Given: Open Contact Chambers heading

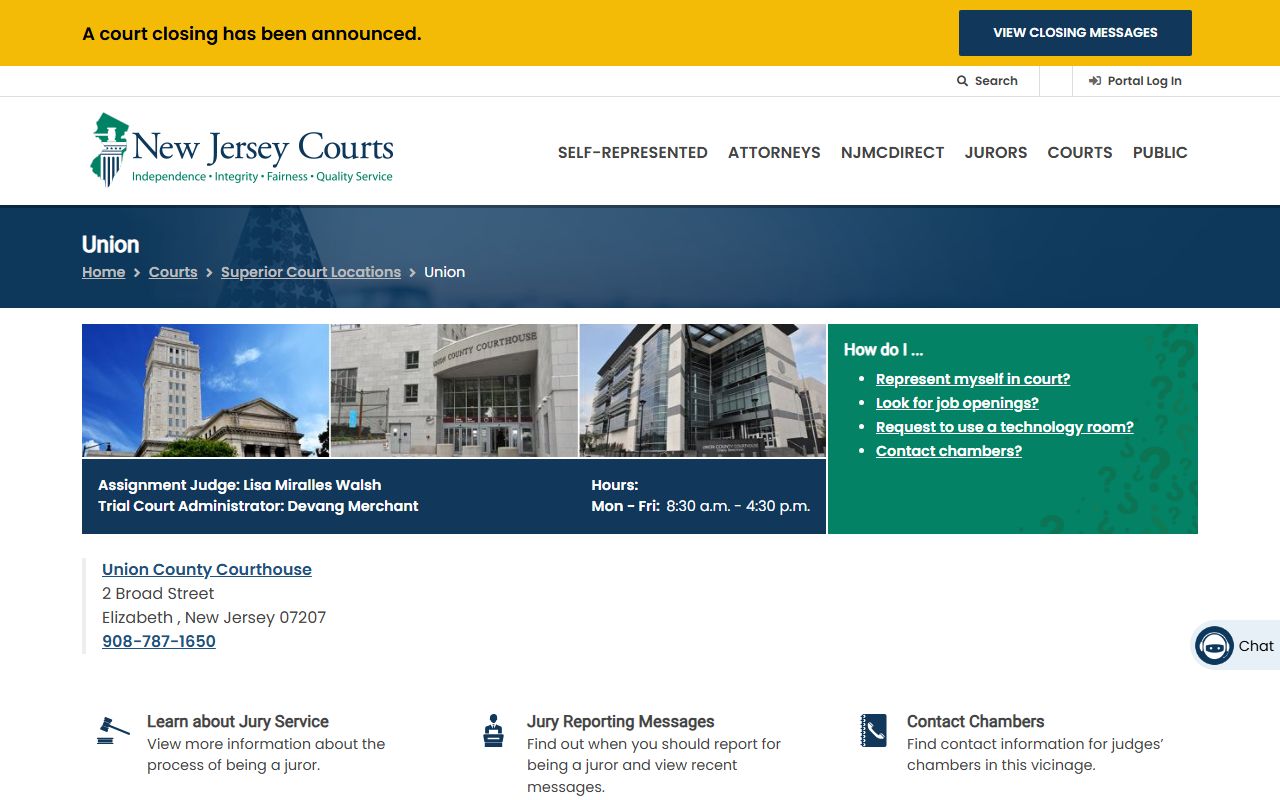Looking at the screenshot, I should click(975, 721).
